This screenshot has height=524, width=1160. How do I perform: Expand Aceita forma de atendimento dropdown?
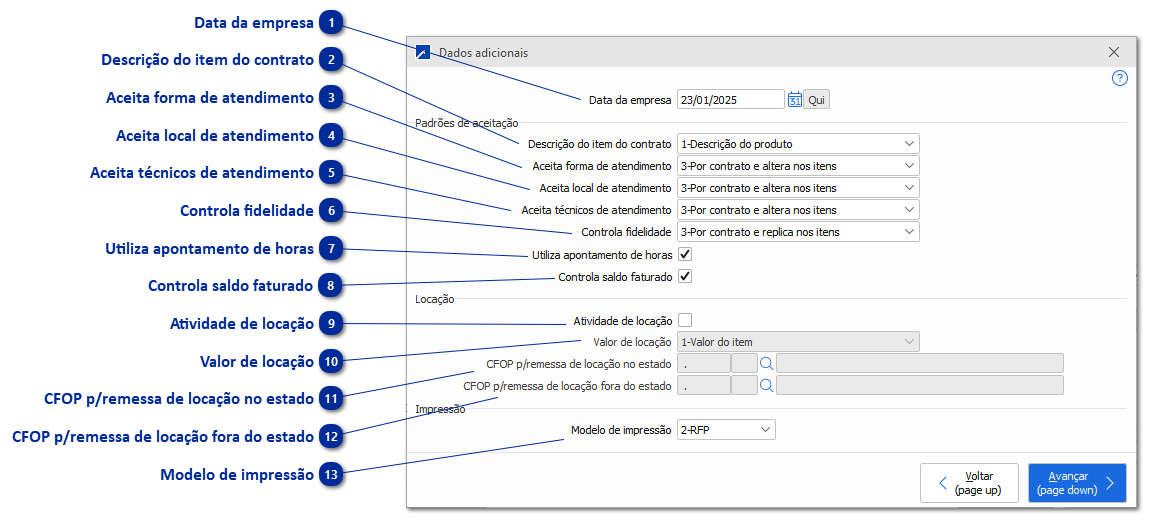(797, 166)
